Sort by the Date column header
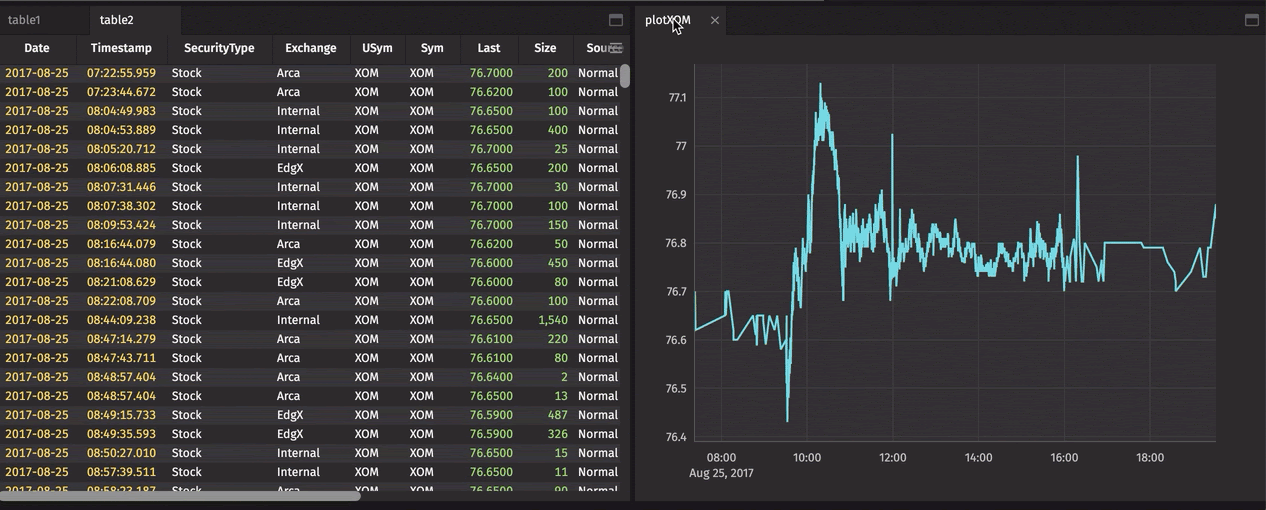The image size is (1266, 510). pyautogui.click(x=37, y=48)
